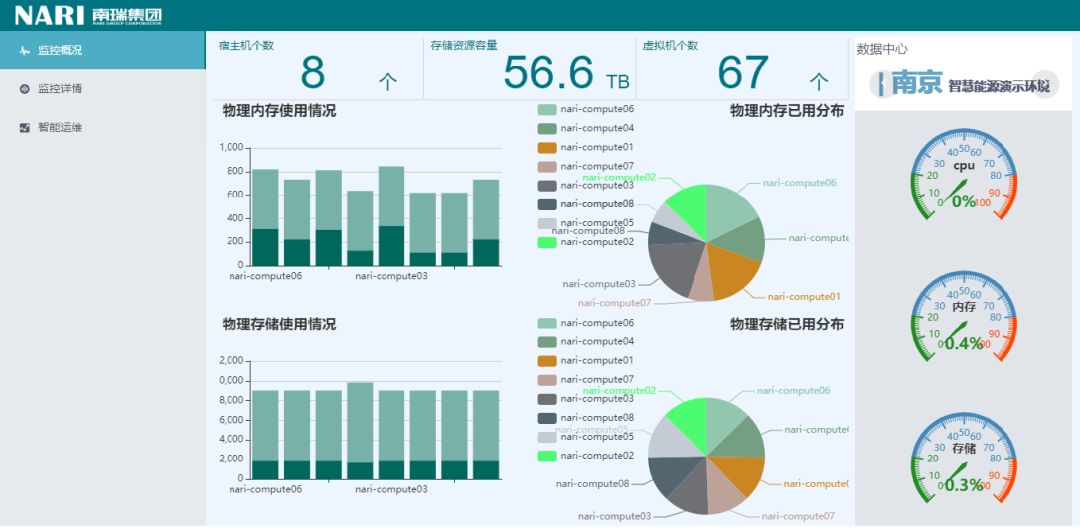Open the 监控概况 sidebar menu item
The image size is (1080, 529).
(x=102, y=50)
